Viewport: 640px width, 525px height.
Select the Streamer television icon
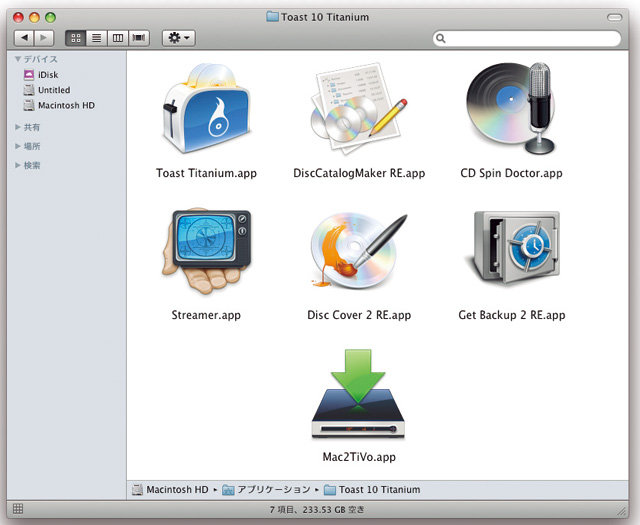pyautogui.click(x=206, y=251)
